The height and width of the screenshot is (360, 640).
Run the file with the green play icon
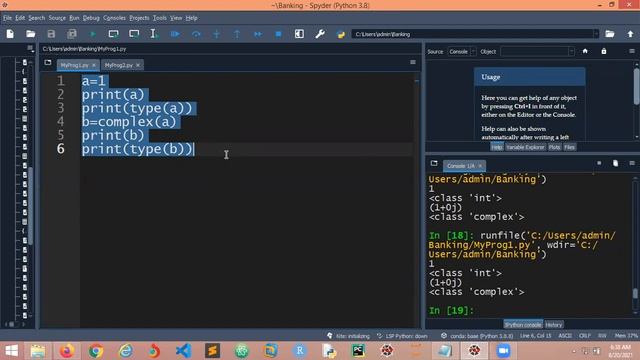93,34
